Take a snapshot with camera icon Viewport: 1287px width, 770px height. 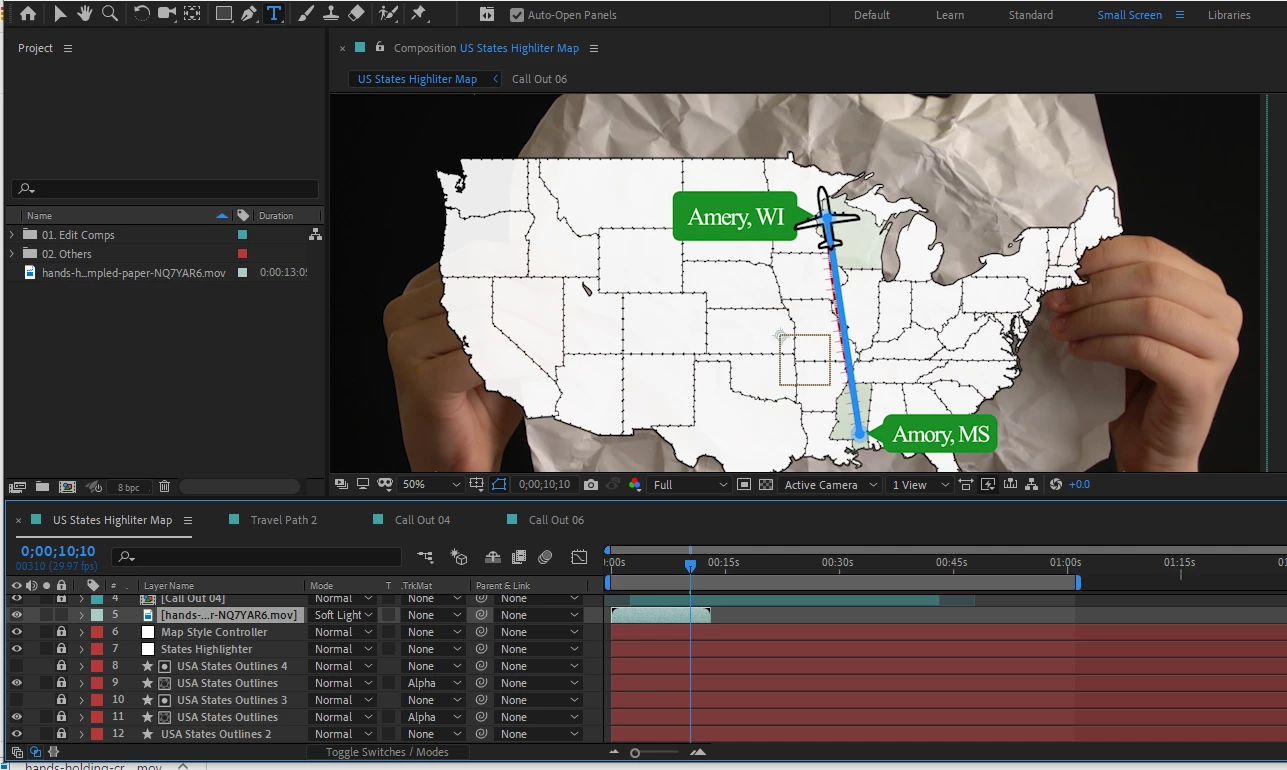click(591, 484)
